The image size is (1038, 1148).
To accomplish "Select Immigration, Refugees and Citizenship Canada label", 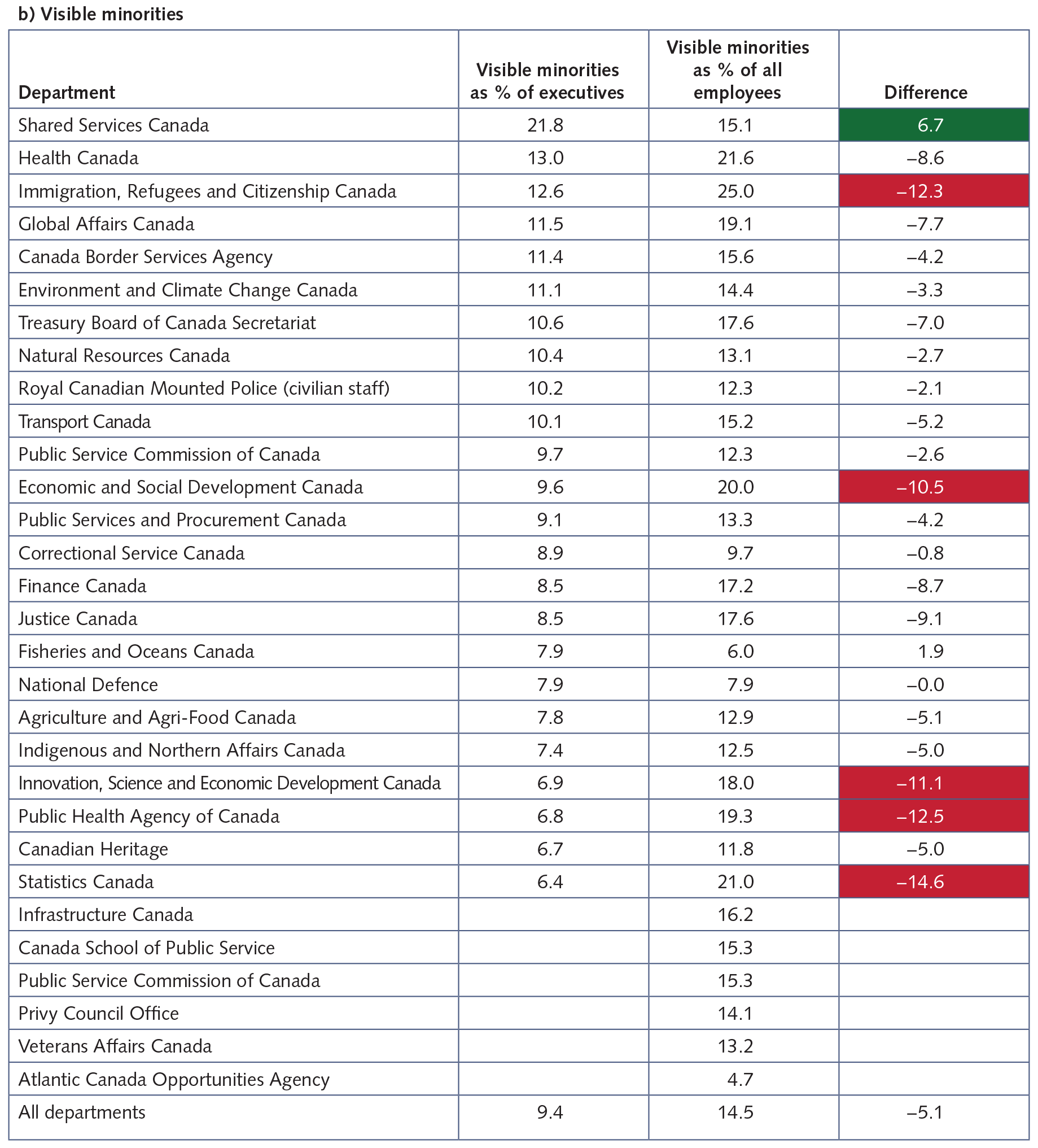I will point(207,191).
